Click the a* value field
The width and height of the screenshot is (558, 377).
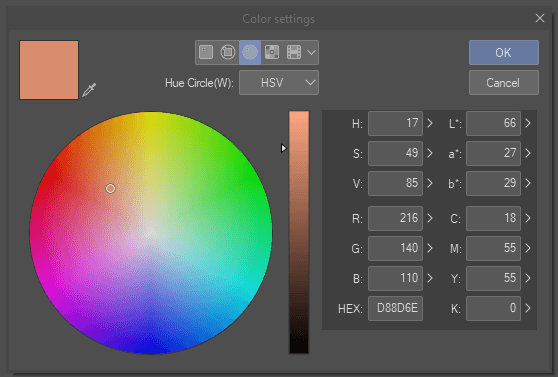(493, 153)
